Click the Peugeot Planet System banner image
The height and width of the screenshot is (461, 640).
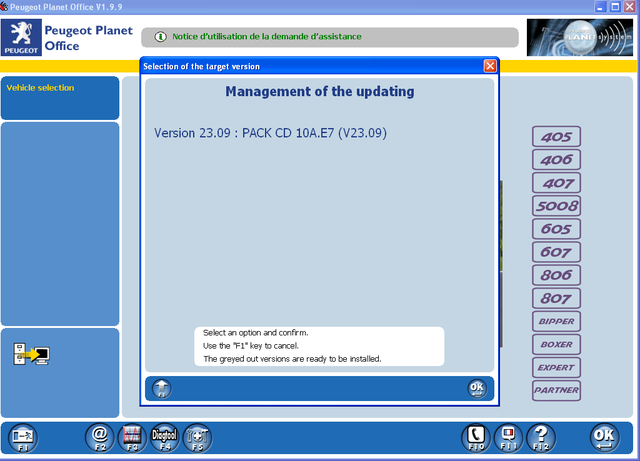(x=580, y=37)
